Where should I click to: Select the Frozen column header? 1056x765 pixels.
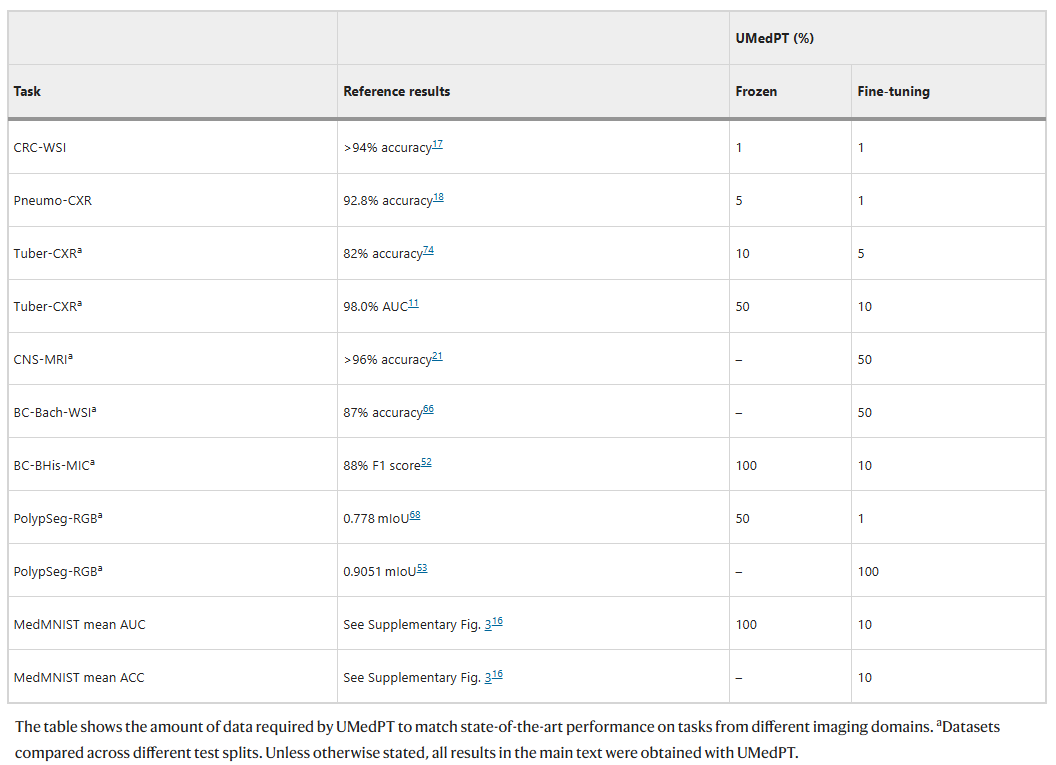pos(756,91)
